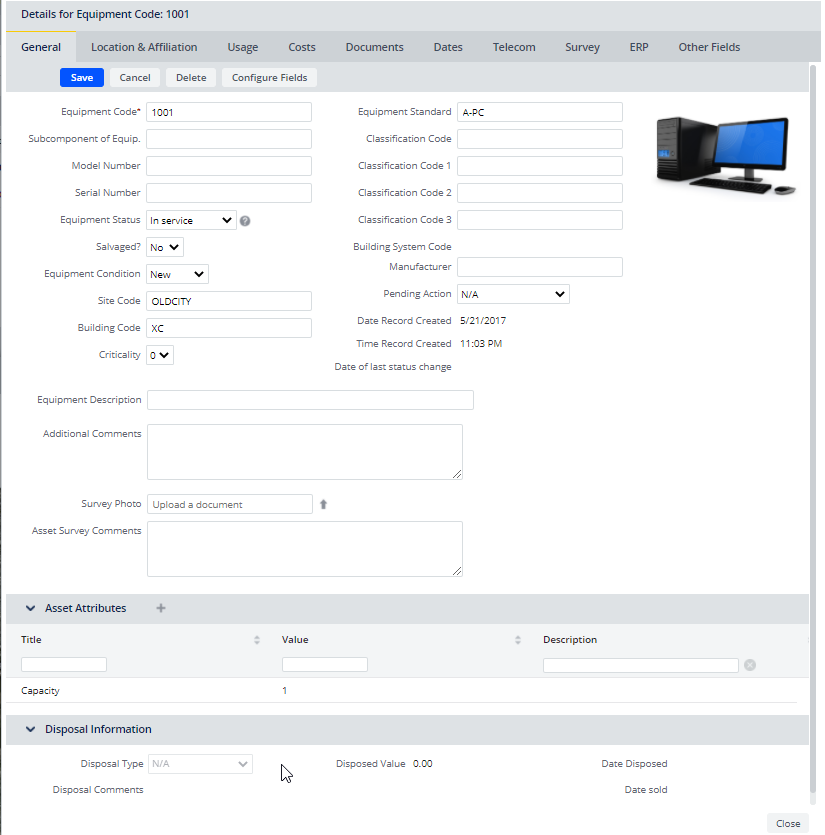Open the Equipment Condition dropdown
Image resolution: width=825 pixels, height=835 pixels.
pos(177,274)
